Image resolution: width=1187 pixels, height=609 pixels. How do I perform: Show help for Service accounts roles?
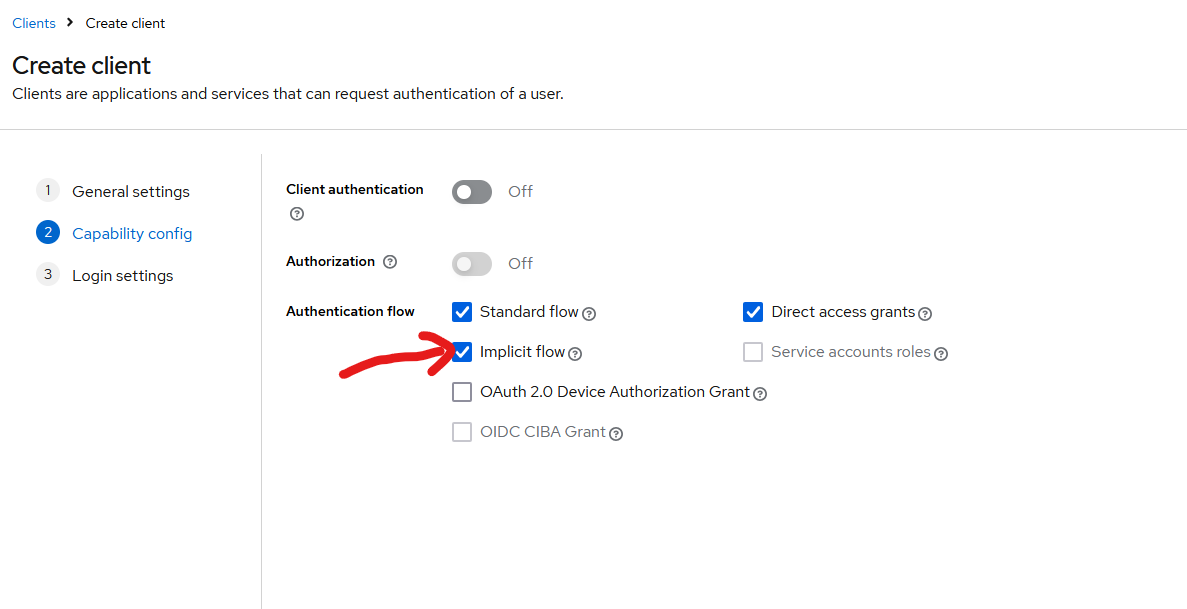pos(941,353)
